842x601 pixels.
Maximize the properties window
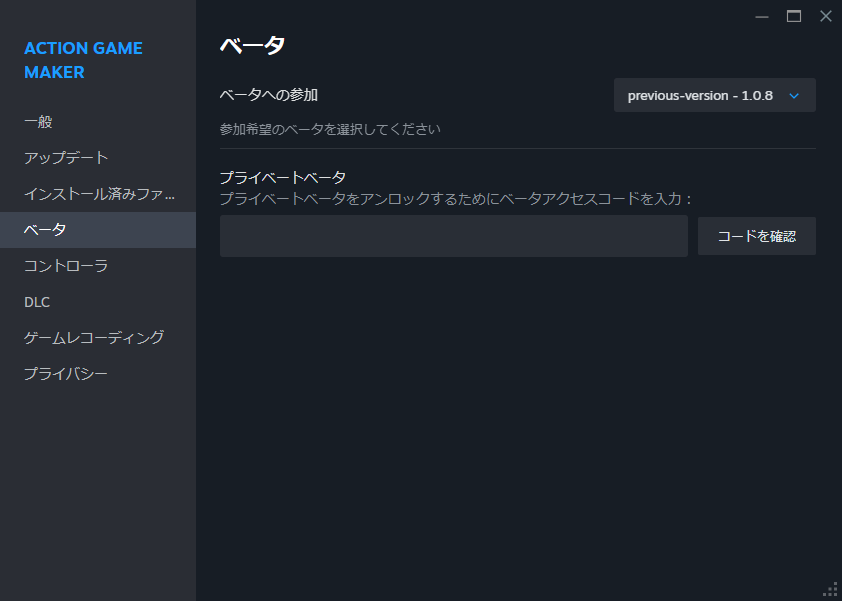point(794,17)
